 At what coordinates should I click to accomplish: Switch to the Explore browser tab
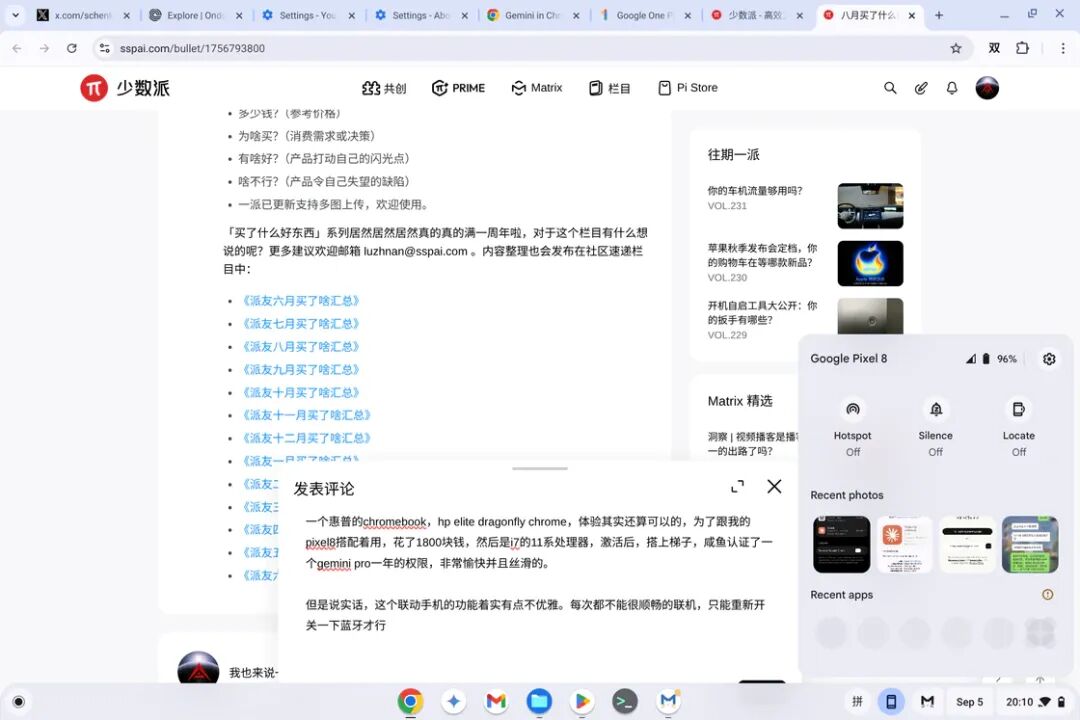point(196,15)
